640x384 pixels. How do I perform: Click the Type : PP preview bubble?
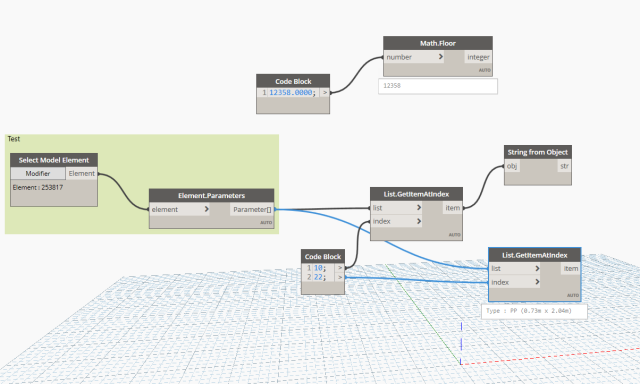coord(534,311)
